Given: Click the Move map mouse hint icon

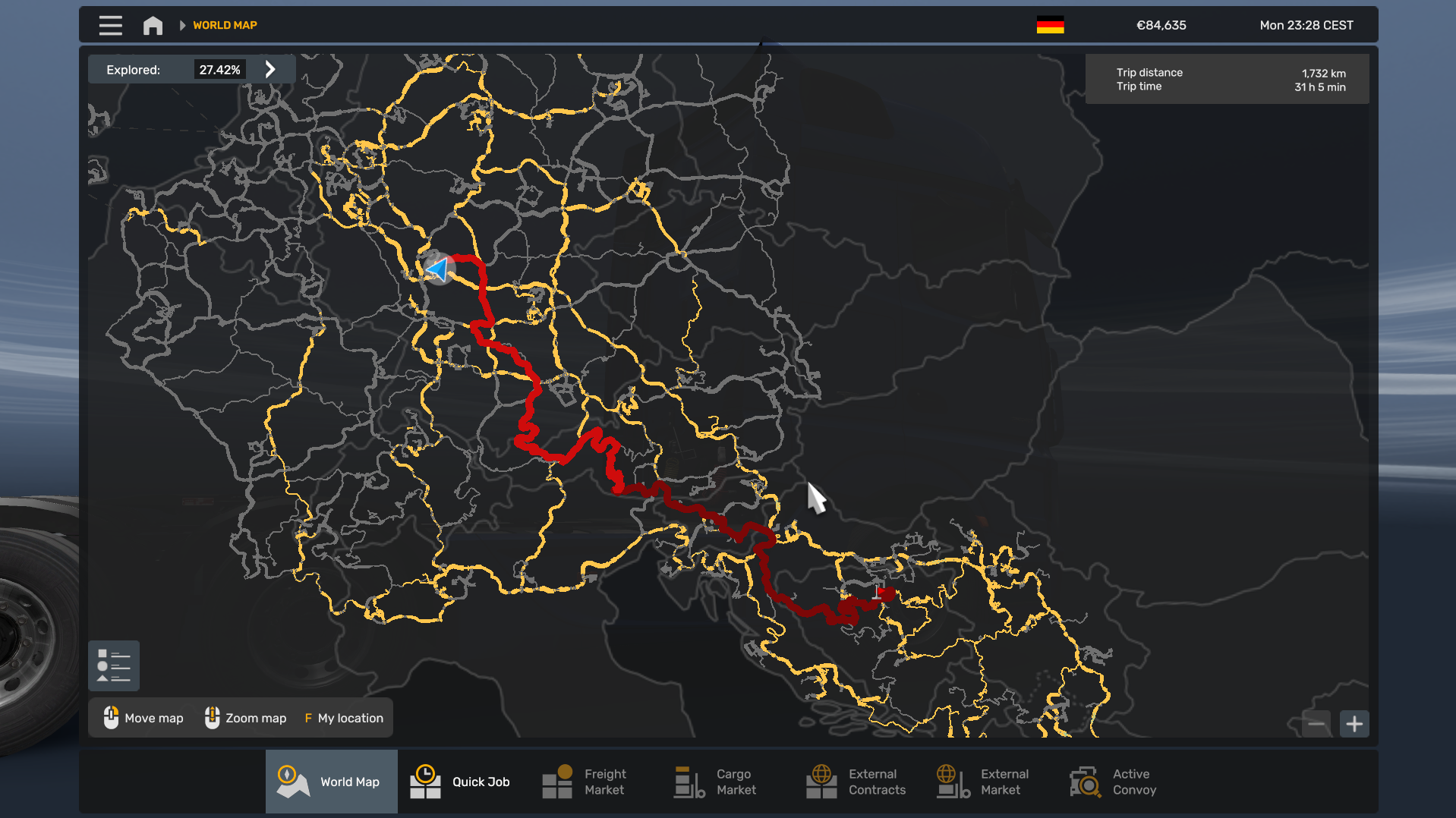Looking at the screenshot, I should [x=111, y=717].
